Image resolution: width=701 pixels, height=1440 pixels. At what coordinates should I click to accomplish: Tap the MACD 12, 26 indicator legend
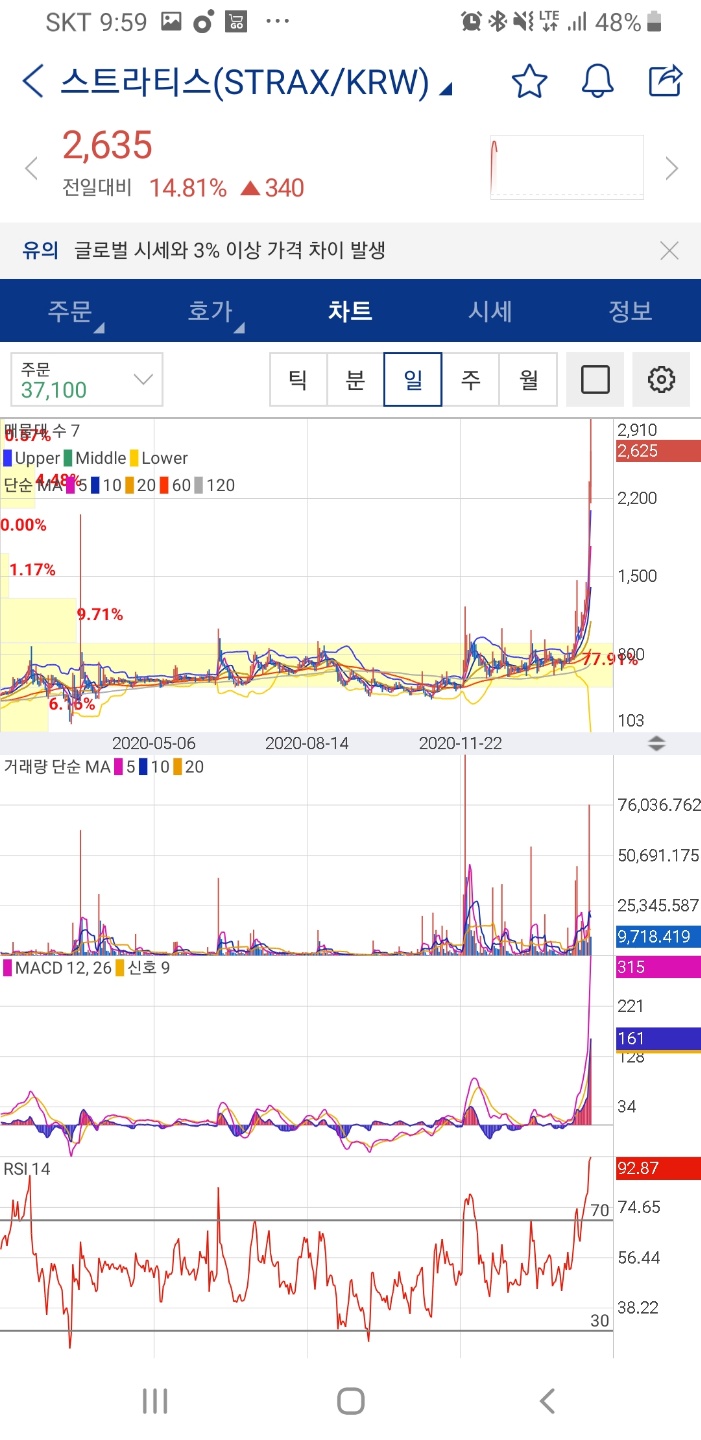(x=86, y=968)
